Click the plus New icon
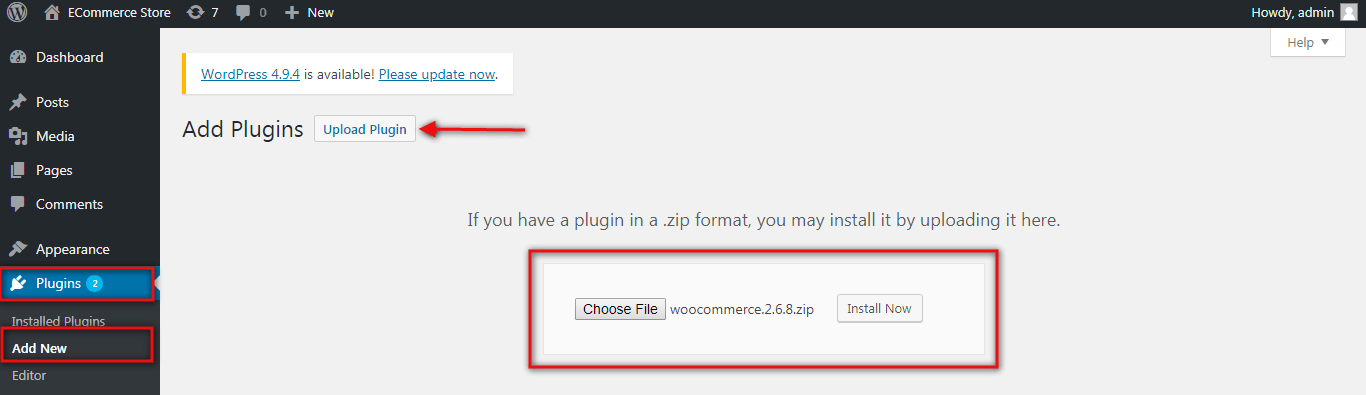Viewport: 1366px width, 395px height. pyautogui.click(x=292, y=13)
